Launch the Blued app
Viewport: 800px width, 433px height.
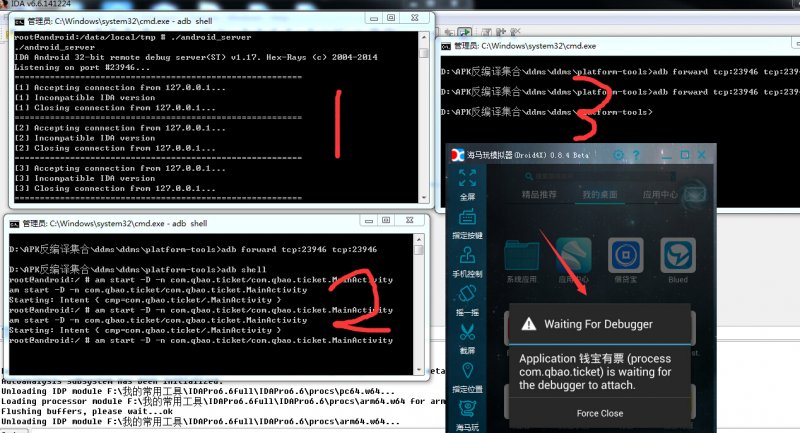678,255
